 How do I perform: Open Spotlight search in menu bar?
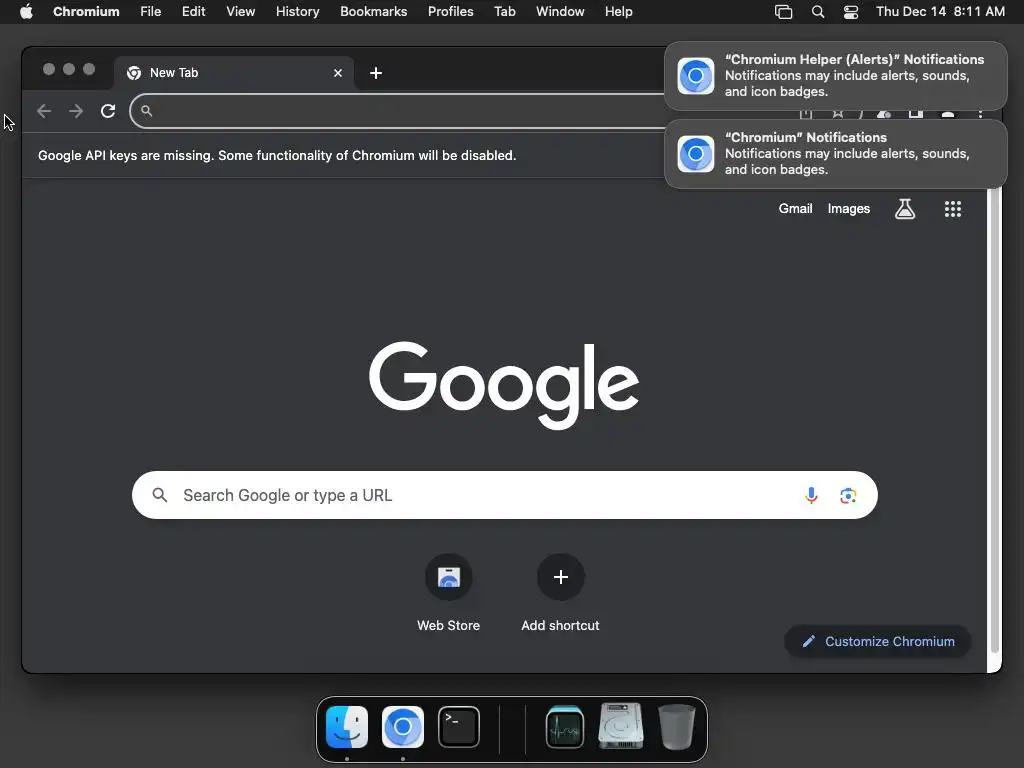coord(818,12)
